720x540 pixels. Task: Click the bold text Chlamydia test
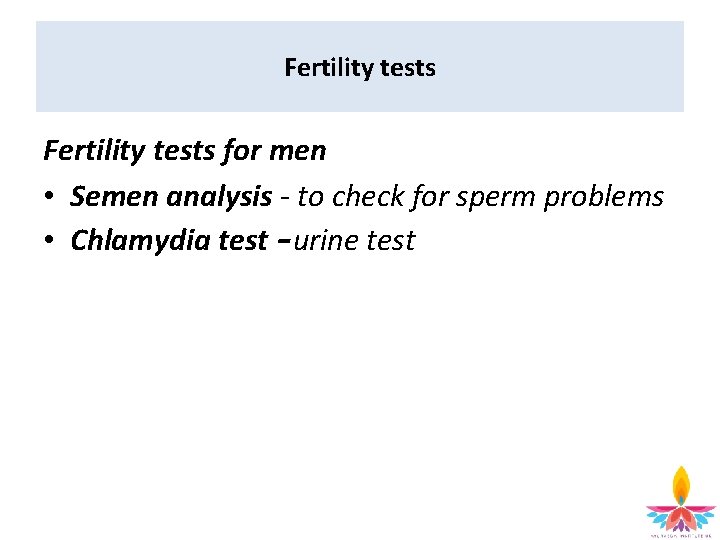click(169, 241)
